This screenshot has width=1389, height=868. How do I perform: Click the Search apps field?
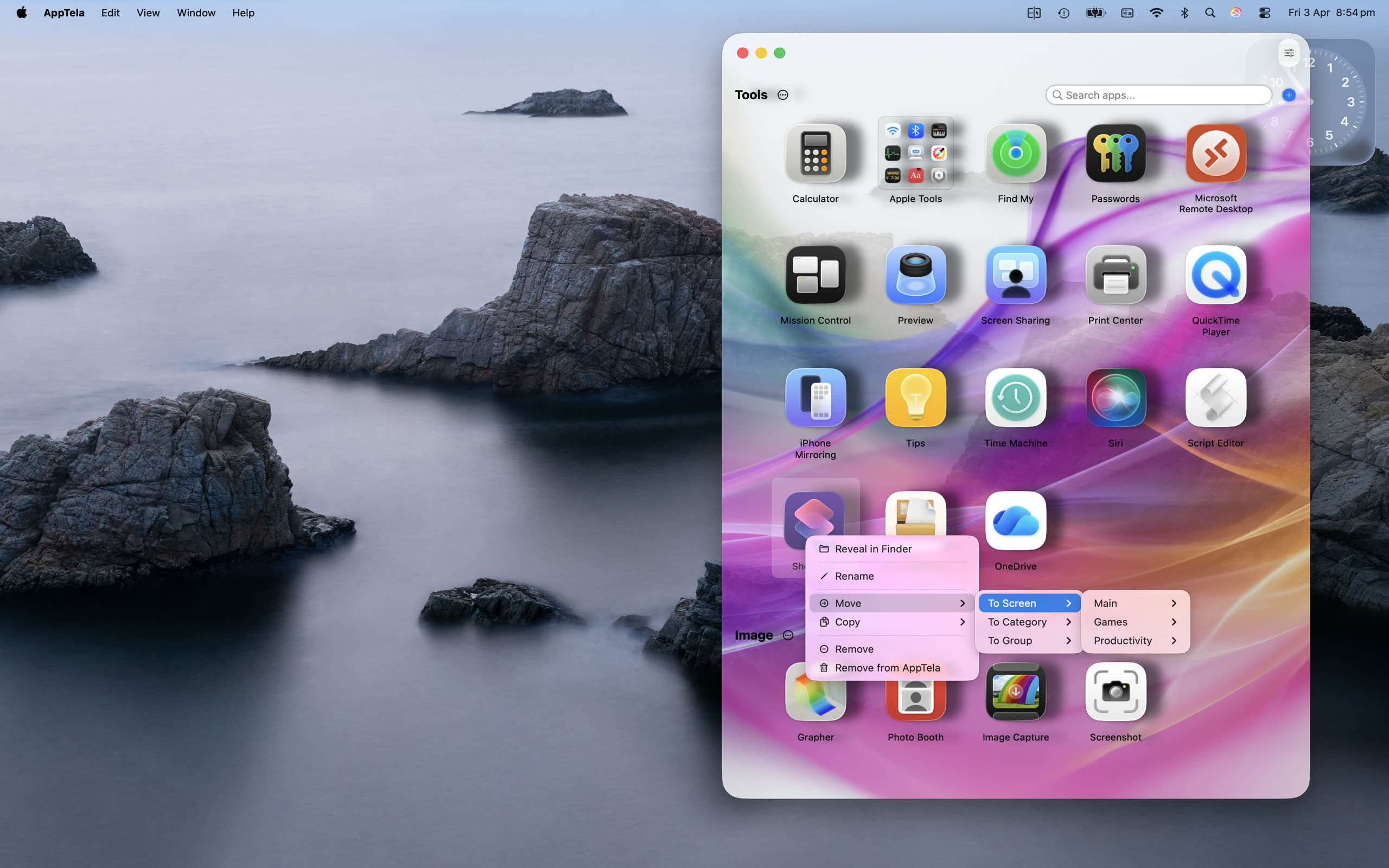[1159, 95]
